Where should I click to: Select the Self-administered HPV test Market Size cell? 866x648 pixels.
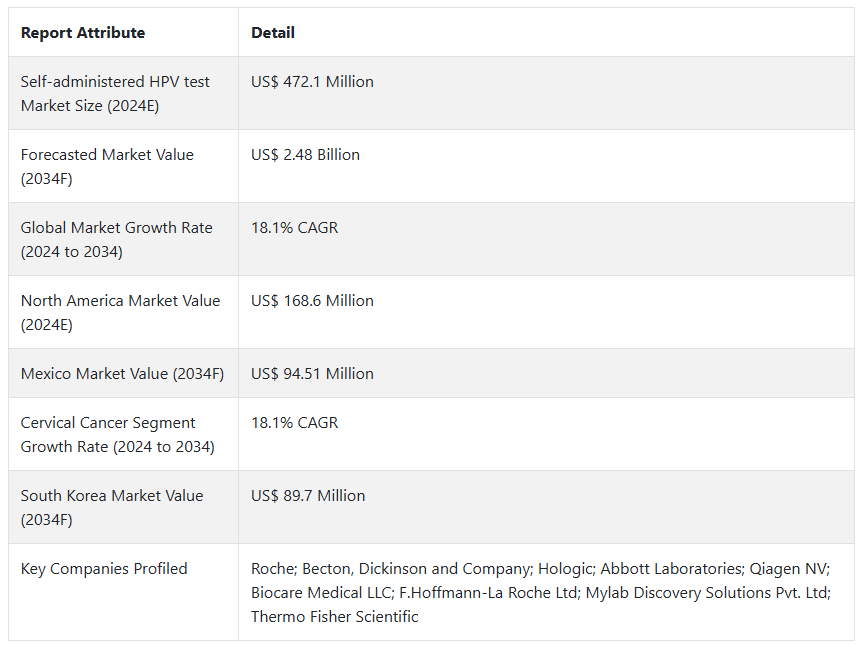[115, 93]
